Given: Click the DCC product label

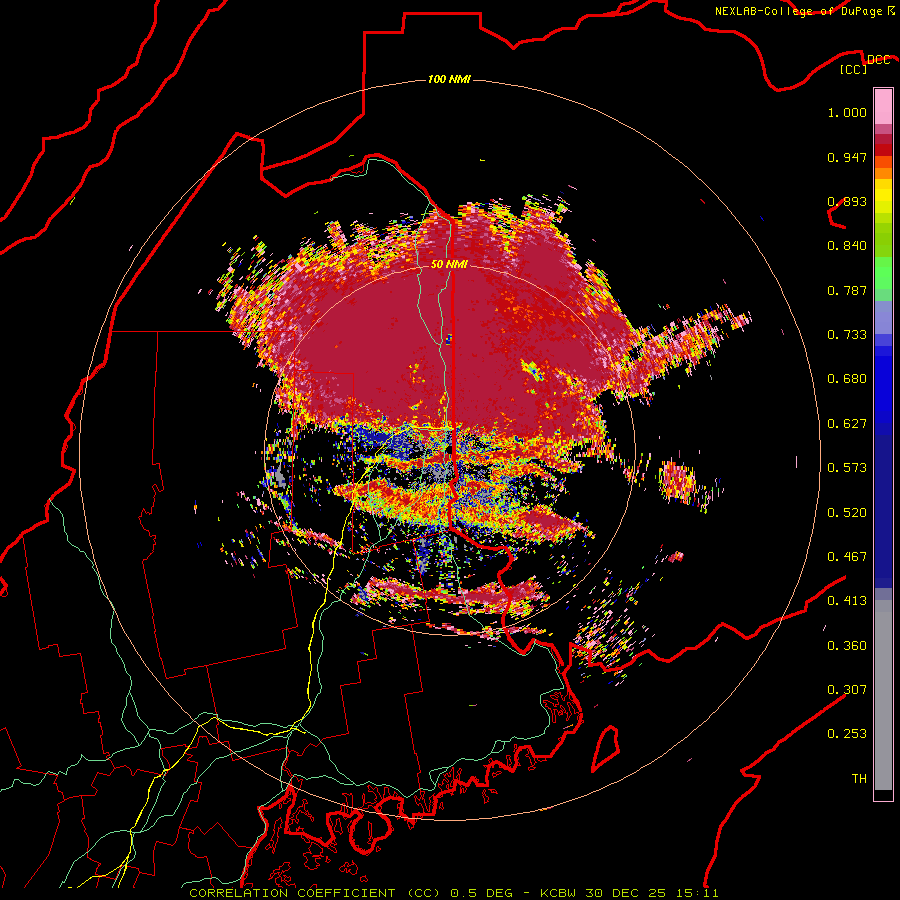Looking at the screenshot, I should point(879,60).
